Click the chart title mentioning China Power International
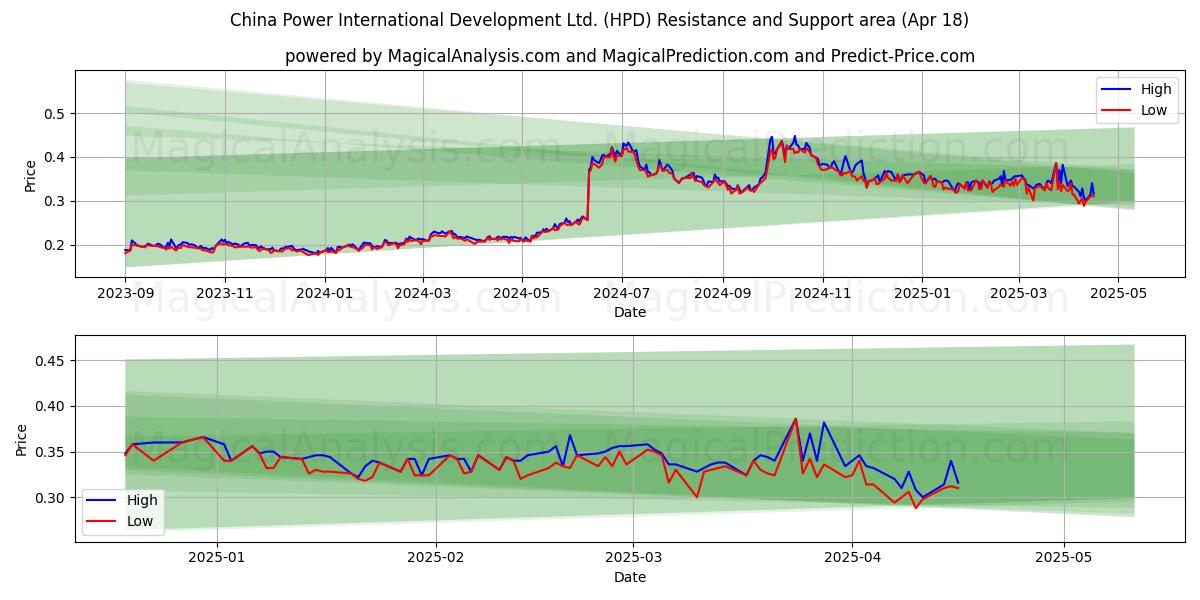This screenshot has width=1200, height=600. coord(599,20)
